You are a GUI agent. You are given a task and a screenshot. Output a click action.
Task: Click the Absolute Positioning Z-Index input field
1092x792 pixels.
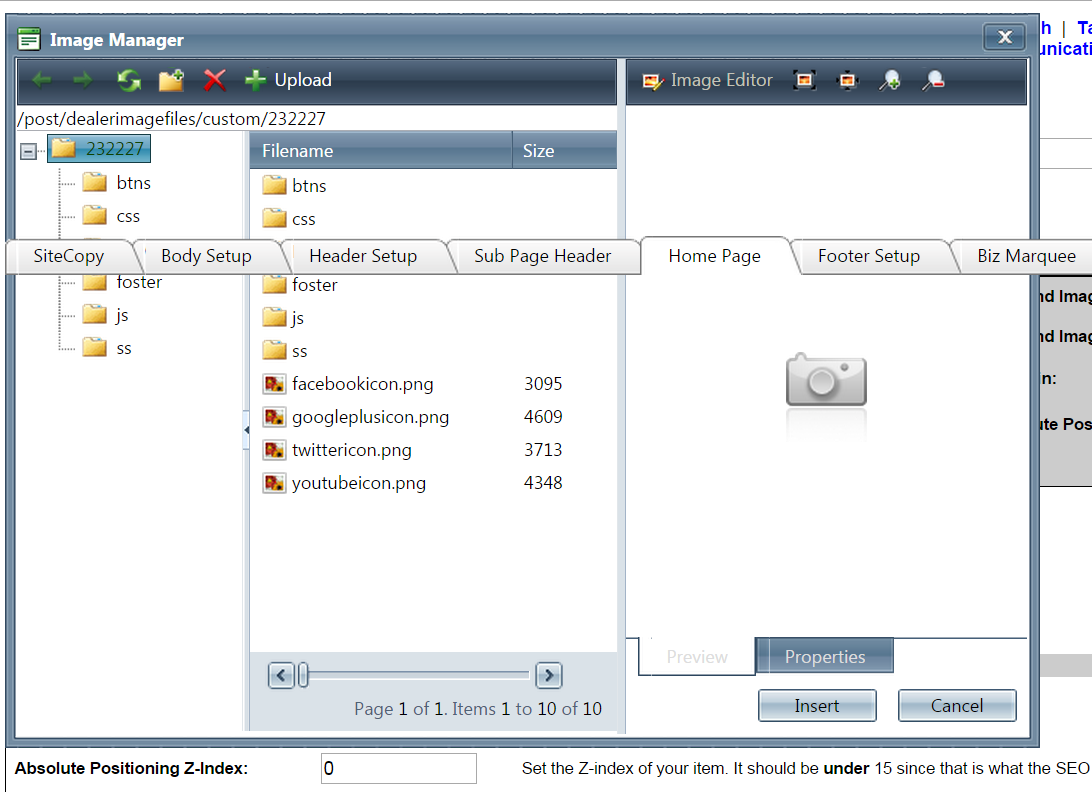[x=398, y=768]
